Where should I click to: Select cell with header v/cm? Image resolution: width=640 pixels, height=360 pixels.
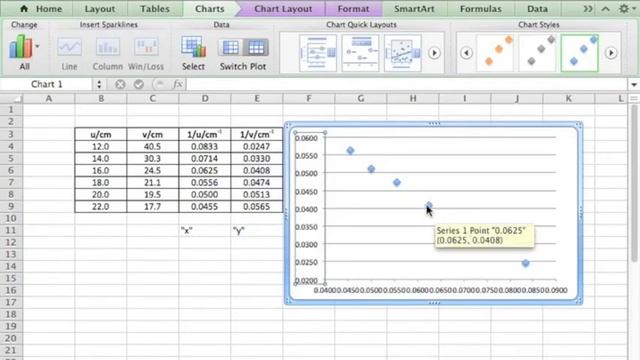[153, 134]
